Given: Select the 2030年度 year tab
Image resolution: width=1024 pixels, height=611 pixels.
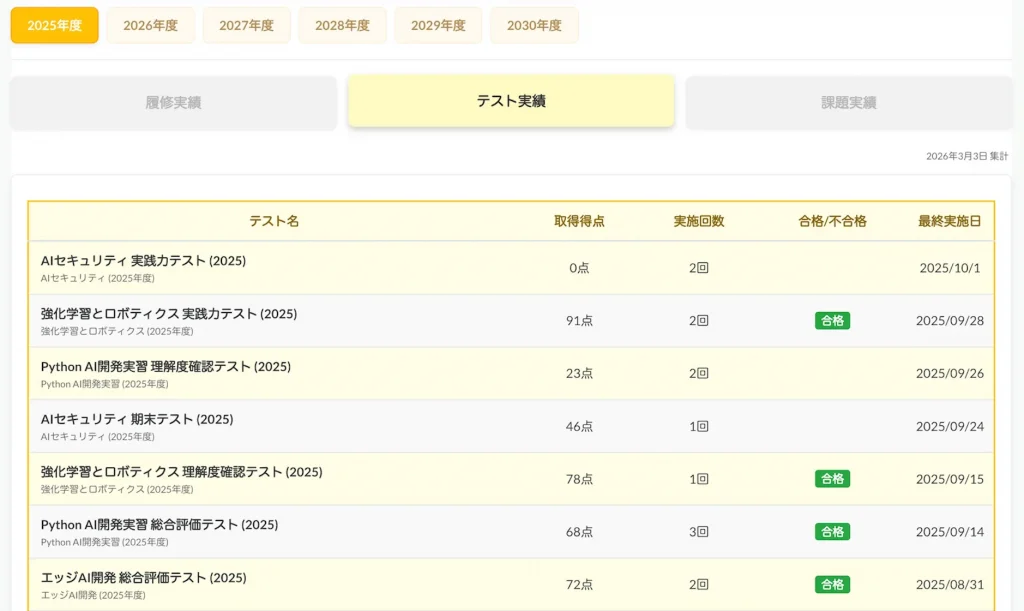Looking at the screenshot, I should click(x=534, y=26).
